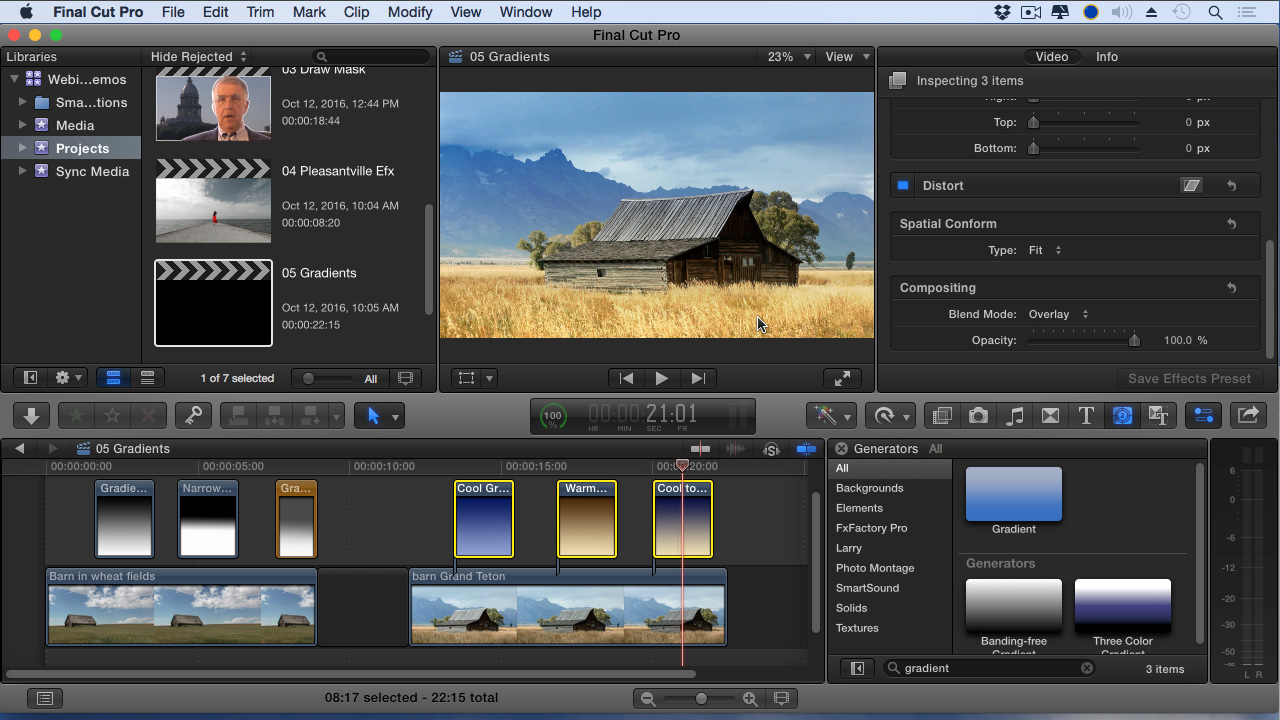Image resolution: width=1280 pixels, height=720 pixels.
Task: Select the Textures generator category
Action: coord(857,628)
